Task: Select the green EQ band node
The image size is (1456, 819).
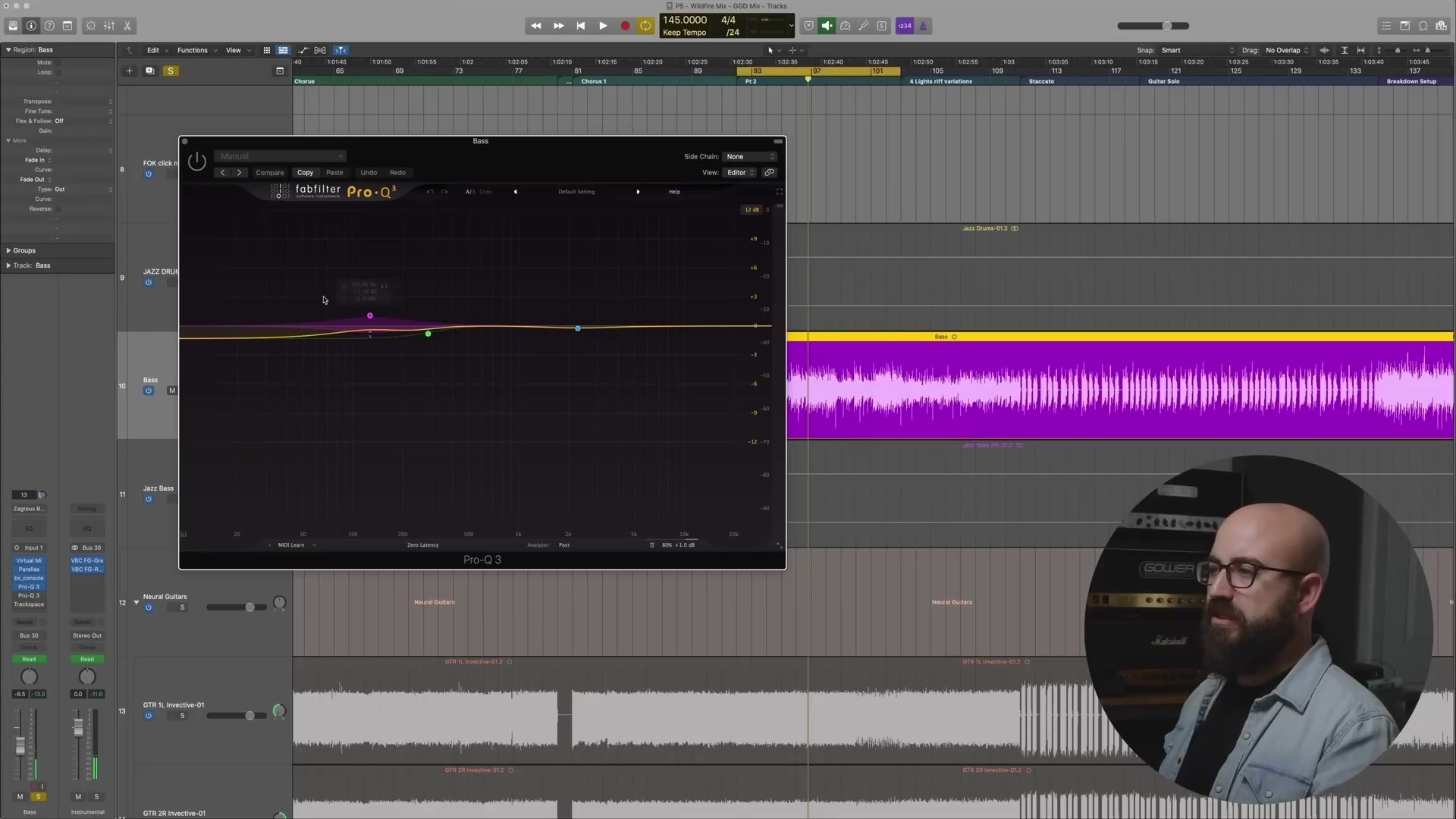Action: coord(428,334)
